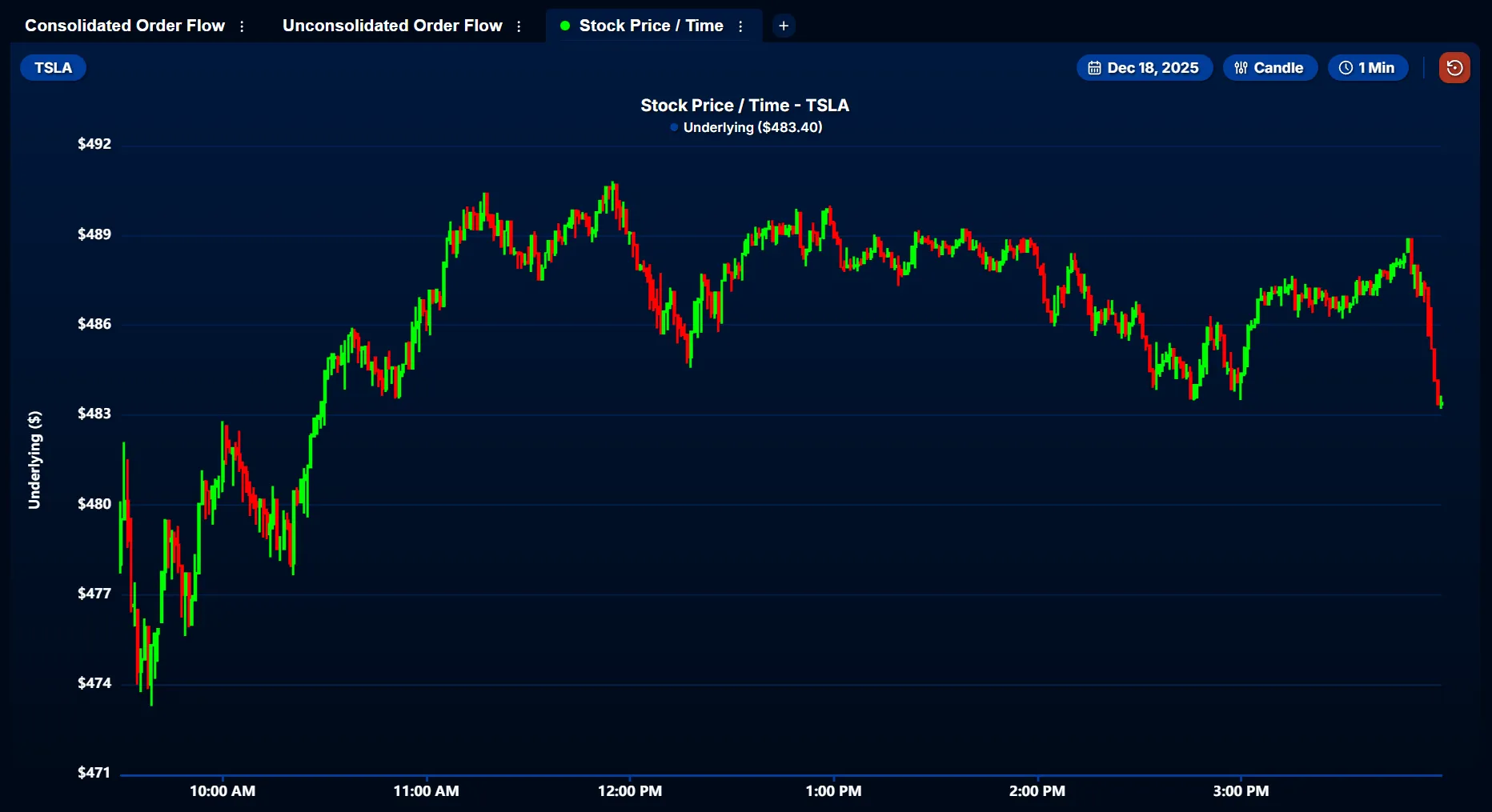The width and height of the screenshot is (1492, 812).
Task: Click the clock icon beside 1 Min
Action: (x=1346, y=68)
